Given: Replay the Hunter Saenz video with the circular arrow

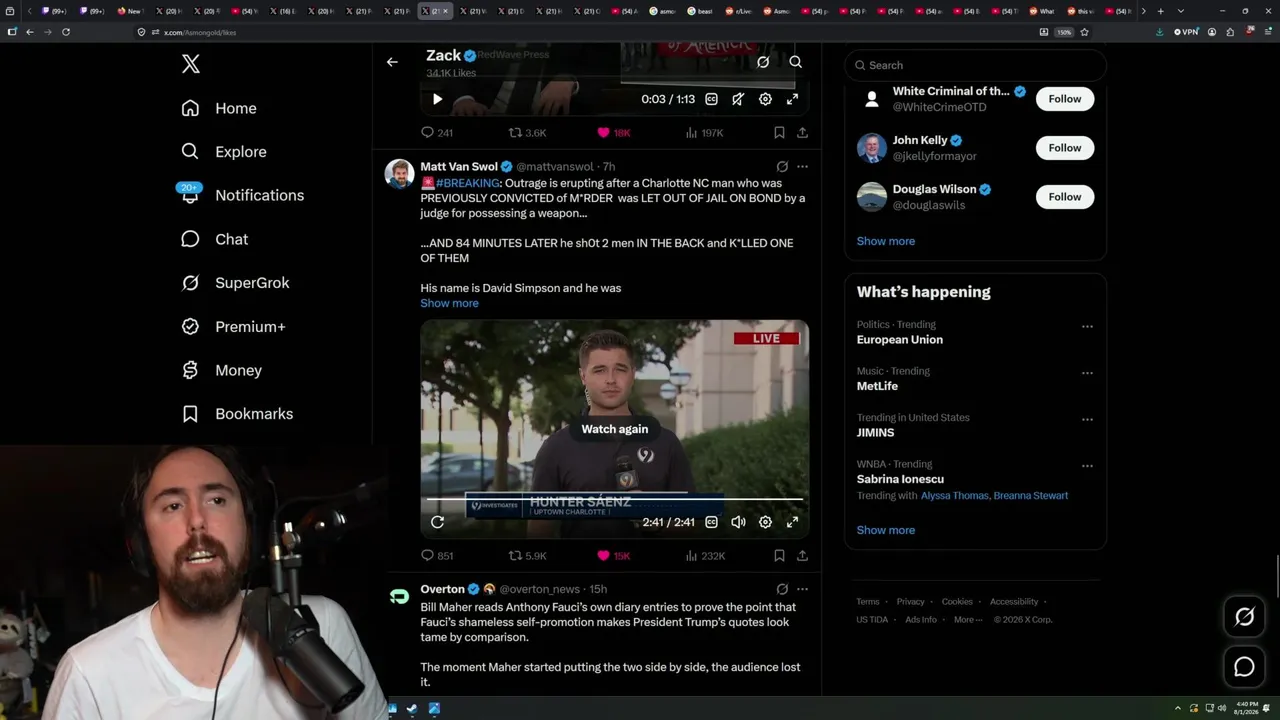Looking at the screenshot, I should coord(437,522).
